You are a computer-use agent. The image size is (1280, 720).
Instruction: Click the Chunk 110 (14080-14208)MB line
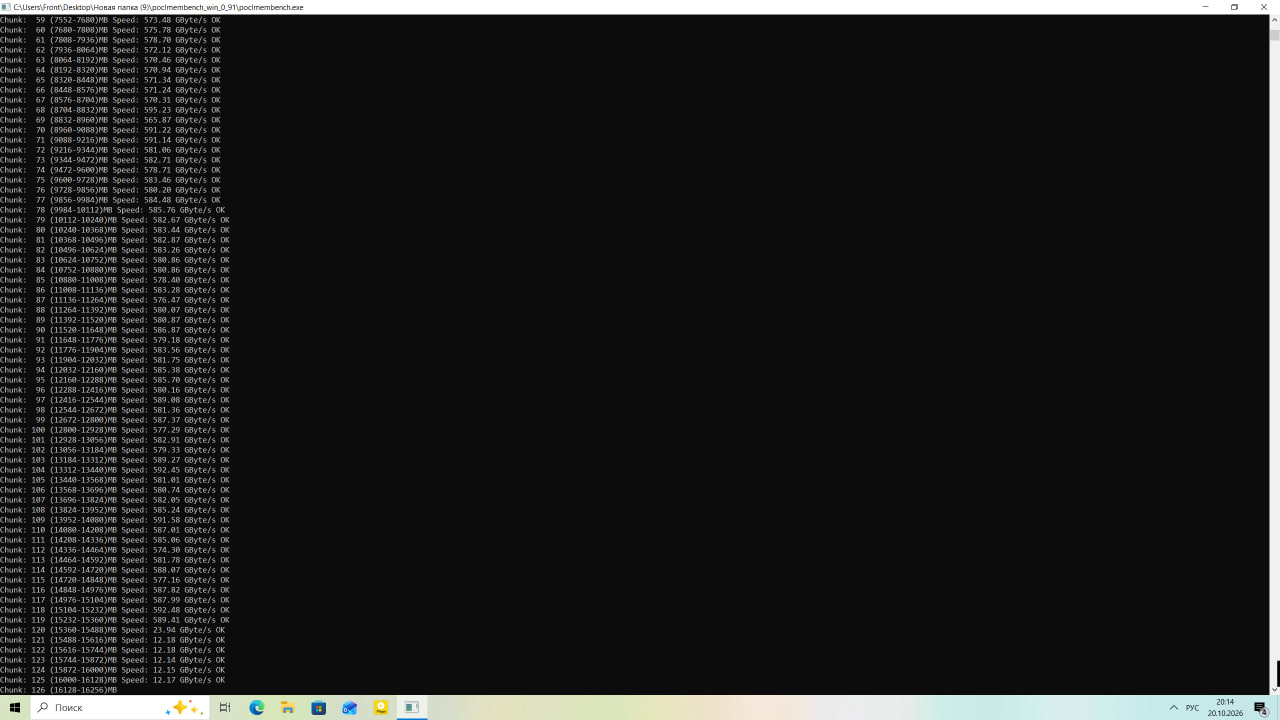114,530
